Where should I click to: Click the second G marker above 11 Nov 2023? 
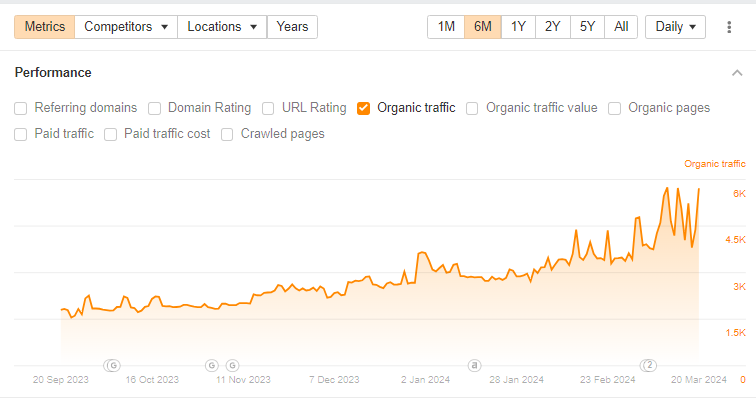(232, 366)
